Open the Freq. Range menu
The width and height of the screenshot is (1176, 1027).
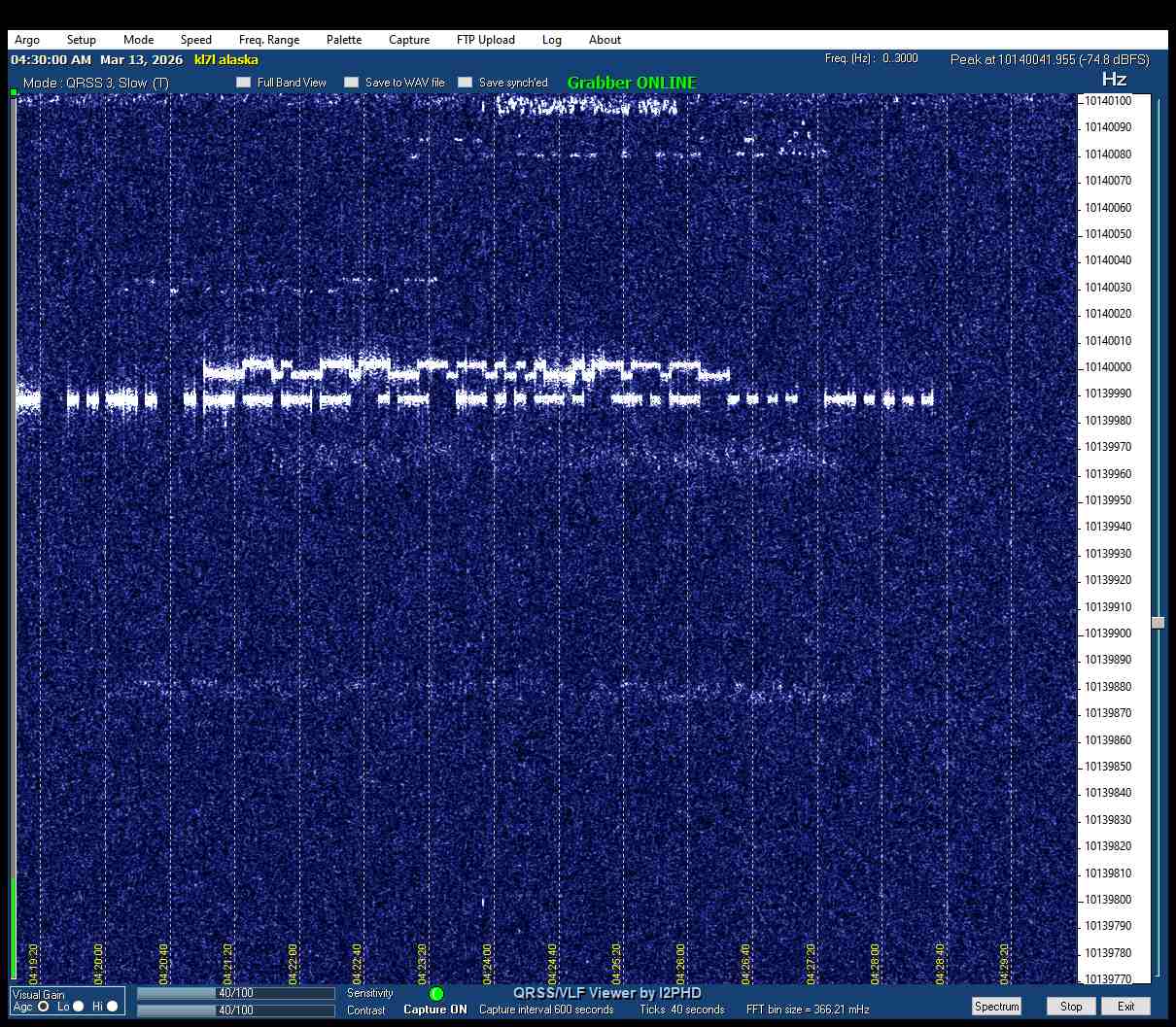[269, 40]
